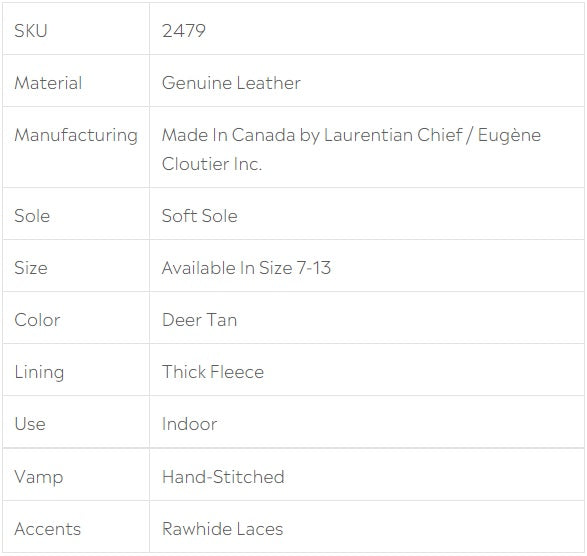This screenshot has width=587, height=556.
Task: Click the Manufacturing label
Action: click(76, 136)
